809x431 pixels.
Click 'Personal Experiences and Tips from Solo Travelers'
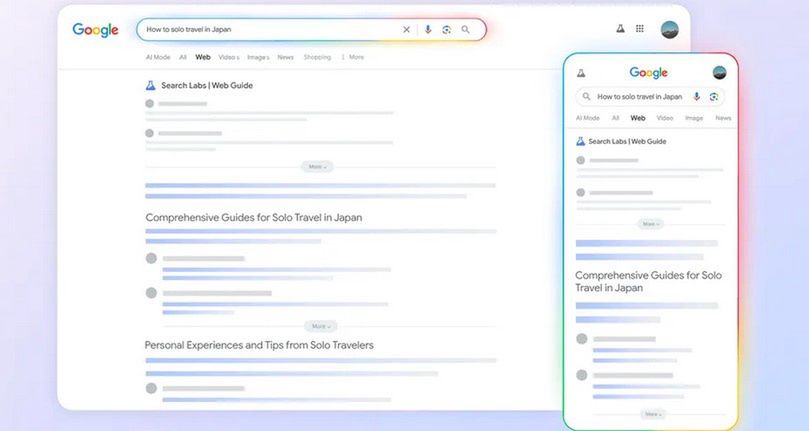point(259,345)
